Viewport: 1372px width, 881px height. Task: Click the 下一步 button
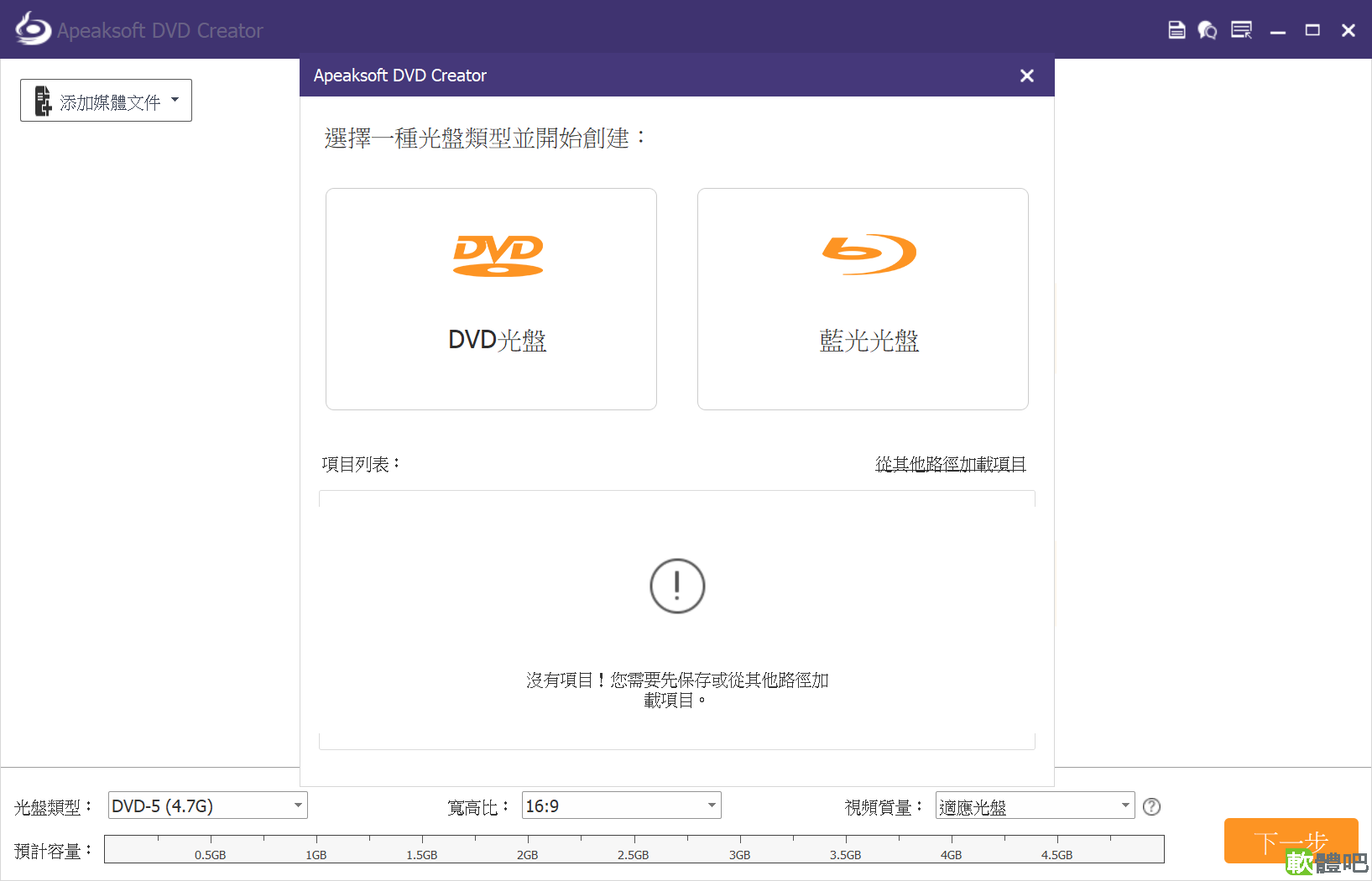1291,841
